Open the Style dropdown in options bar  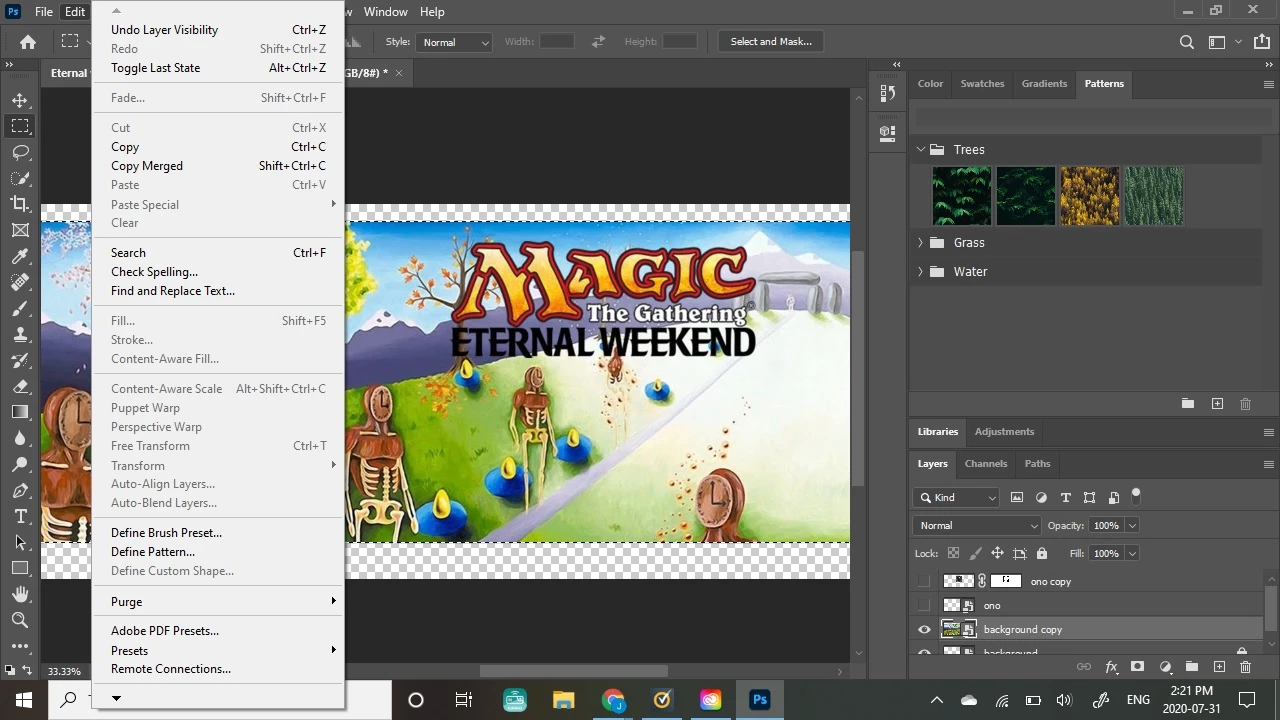[x=455, y=42]
